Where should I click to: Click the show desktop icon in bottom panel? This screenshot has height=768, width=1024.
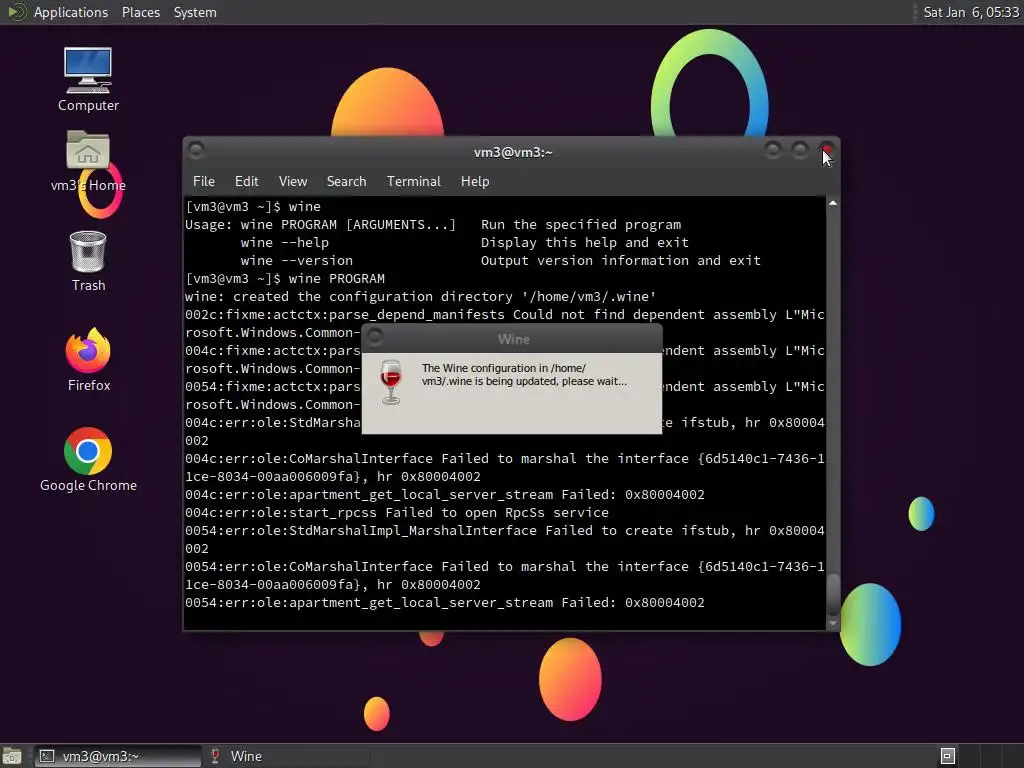click(12, 756)
